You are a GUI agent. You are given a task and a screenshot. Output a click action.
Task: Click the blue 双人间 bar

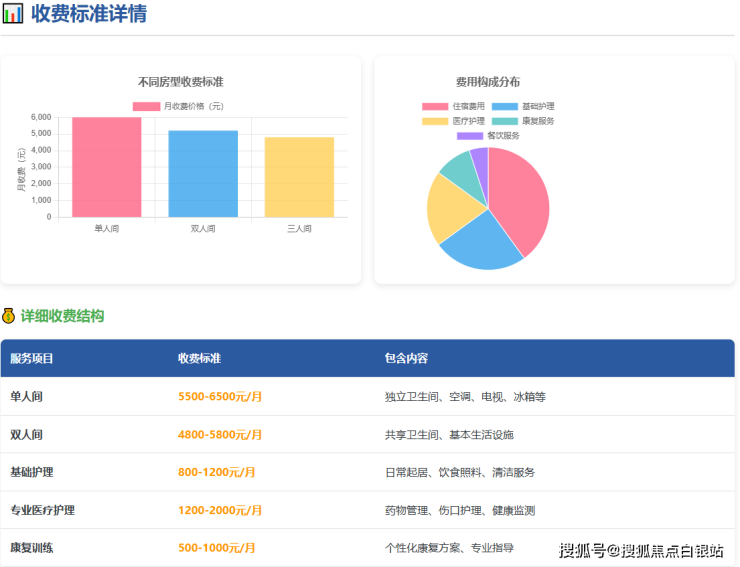203,173
